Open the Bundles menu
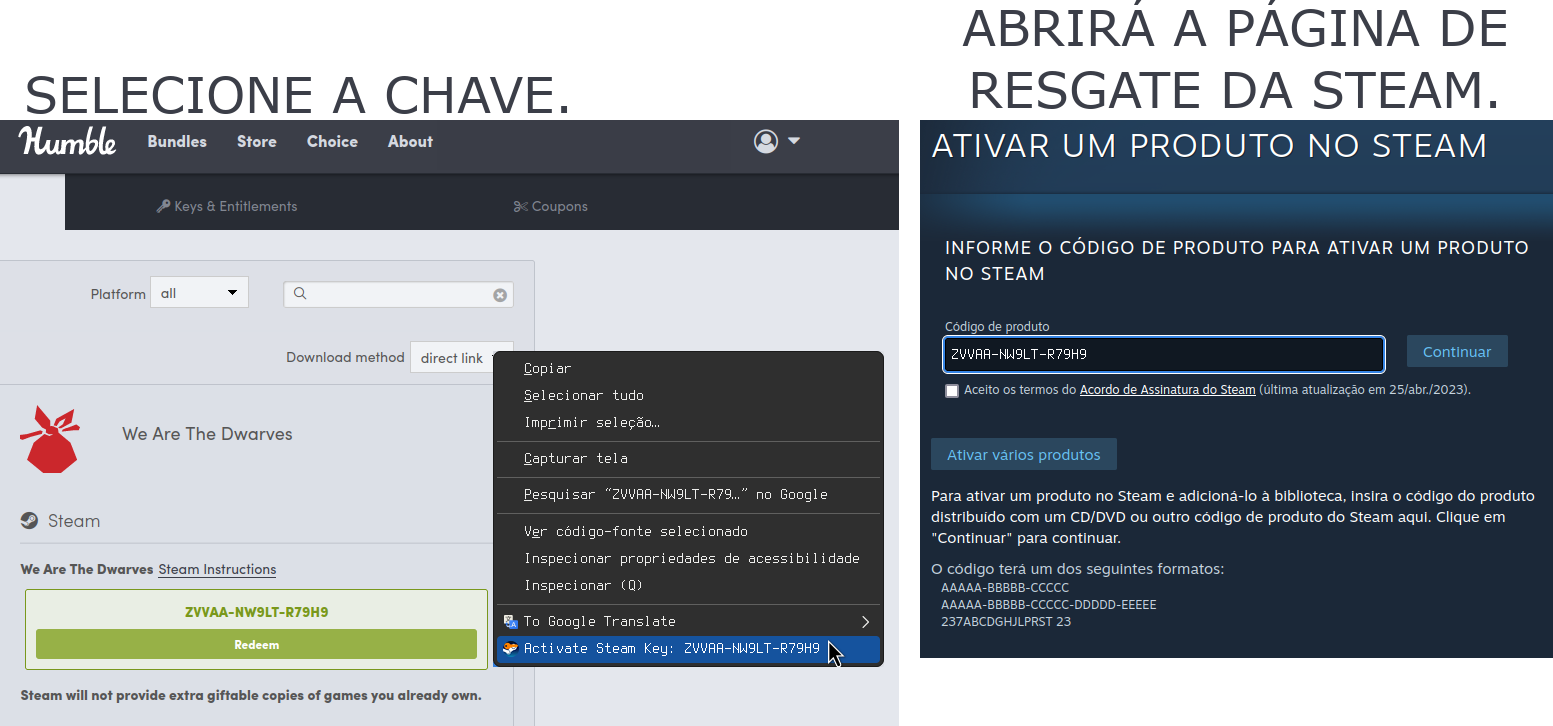This screenshot has width=1553, height=726. click(177, 141)
